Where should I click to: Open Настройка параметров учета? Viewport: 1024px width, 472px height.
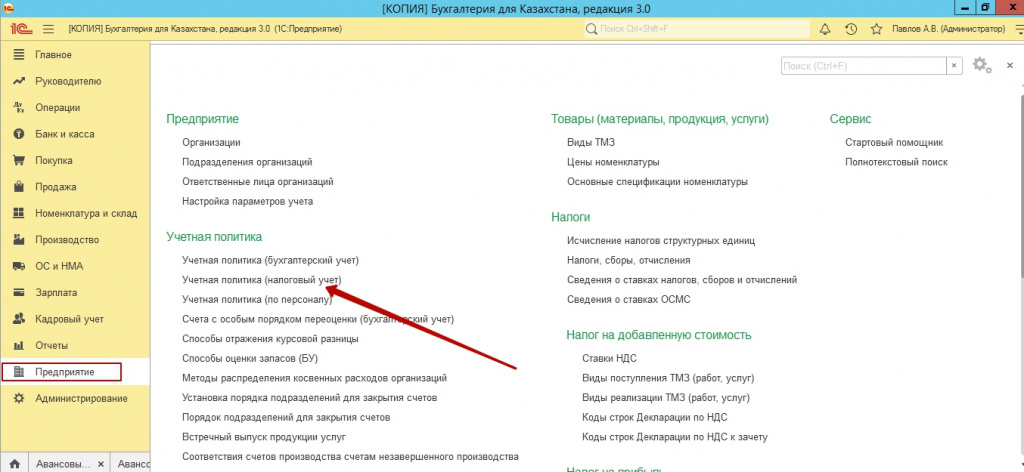(x=248, y=201)
